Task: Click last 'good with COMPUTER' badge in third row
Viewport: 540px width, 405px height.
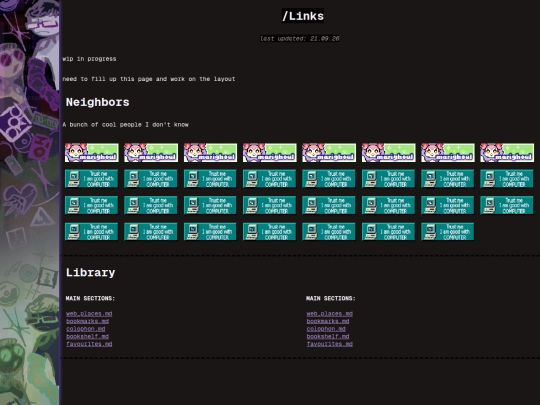Action: click(507, 205)
